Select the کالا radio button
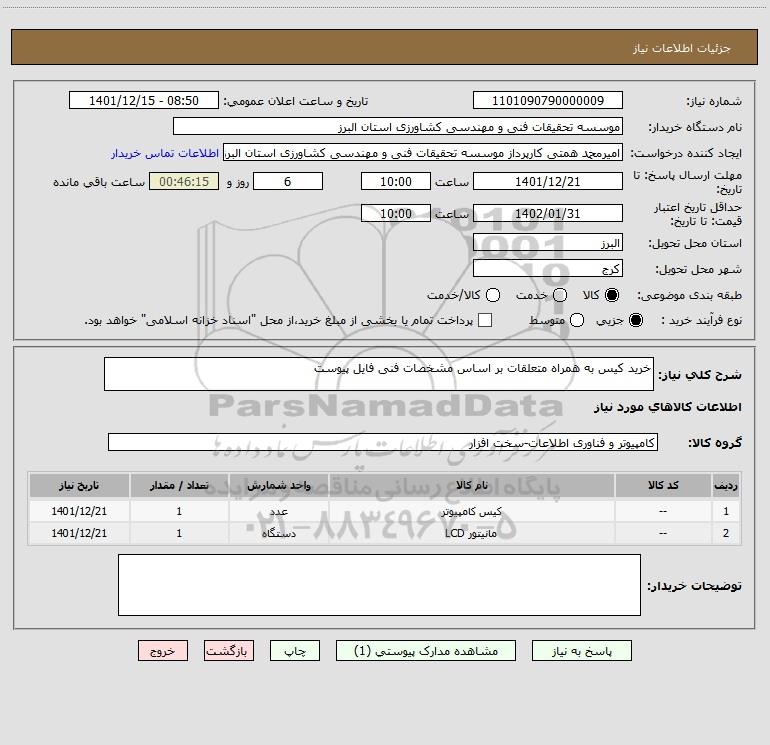Image resolution: width=770 pixels, height=745 pixels. tap(612, 295)
